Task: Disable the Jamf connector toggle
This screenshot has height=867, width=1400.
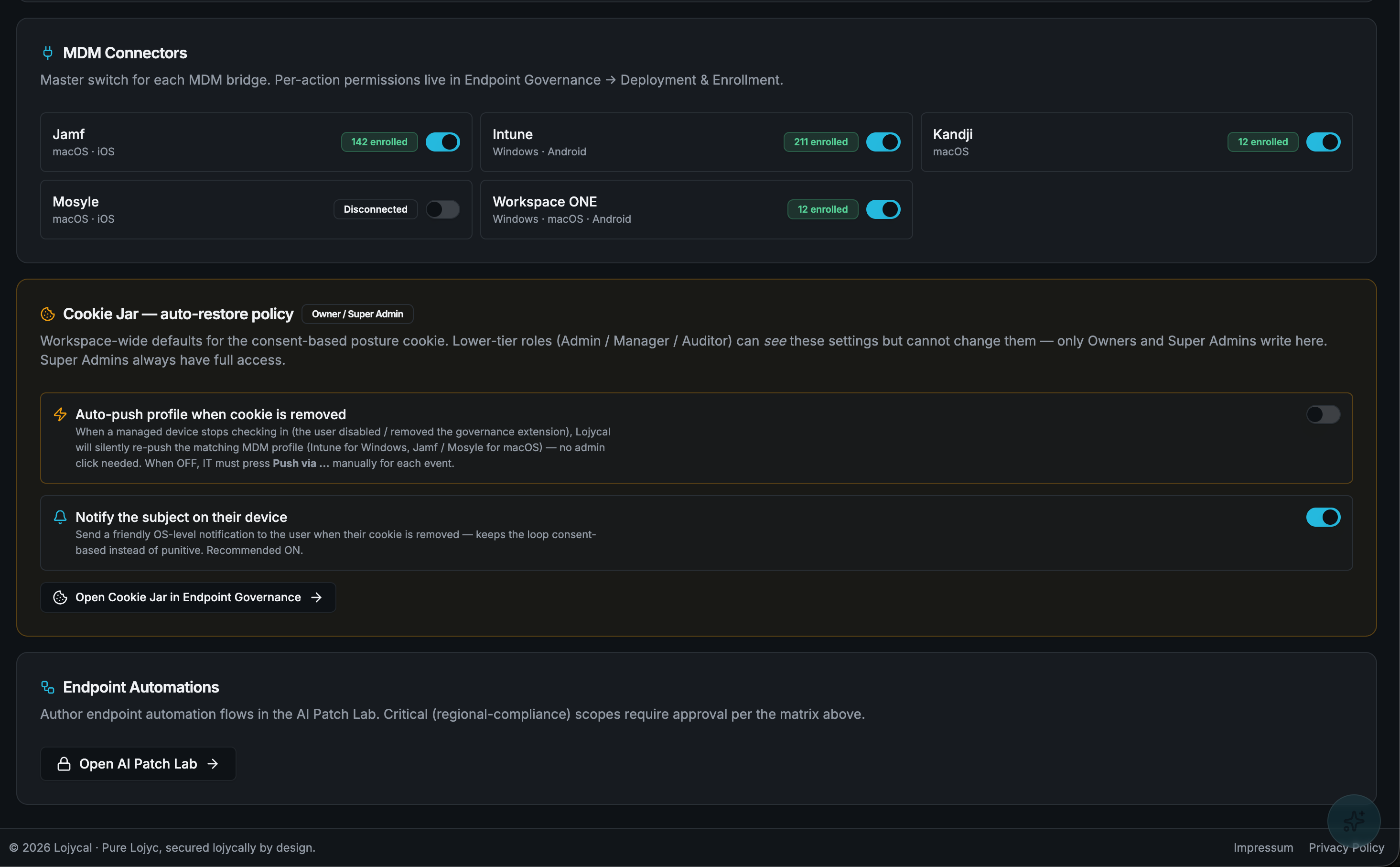Action: pos(442,142)
